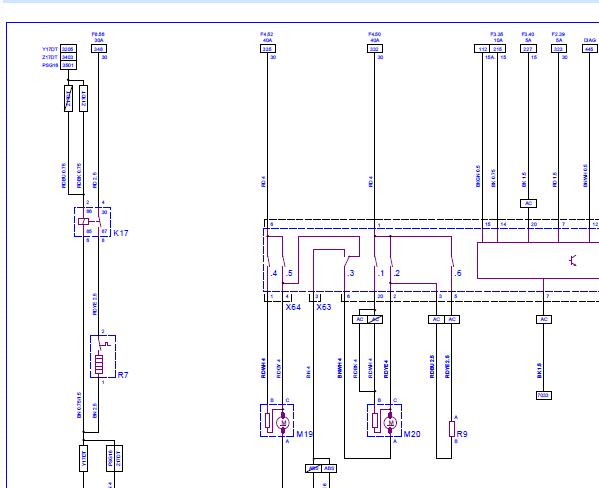Click fuse terminal box 346

click(x=99, y=49)
